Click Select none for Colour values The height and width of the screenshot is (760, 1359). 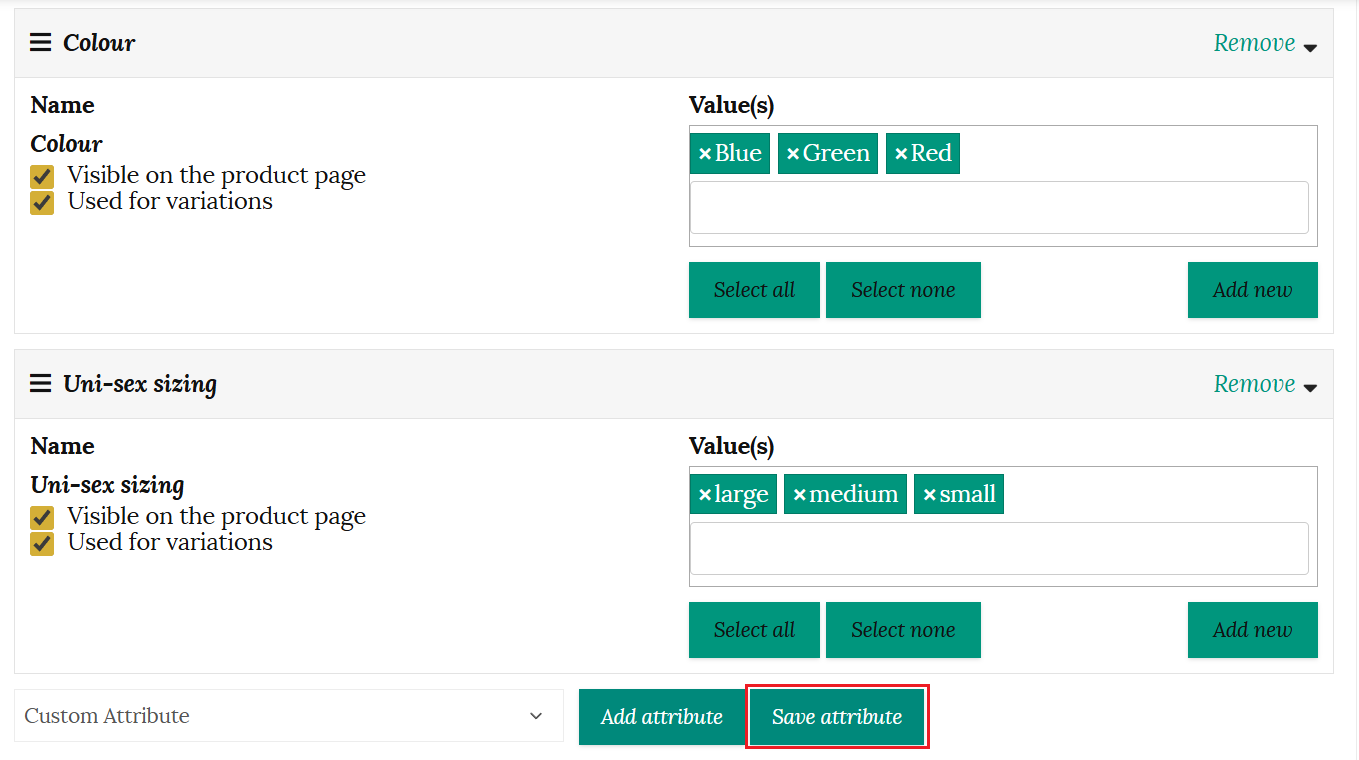click(903, 290)
